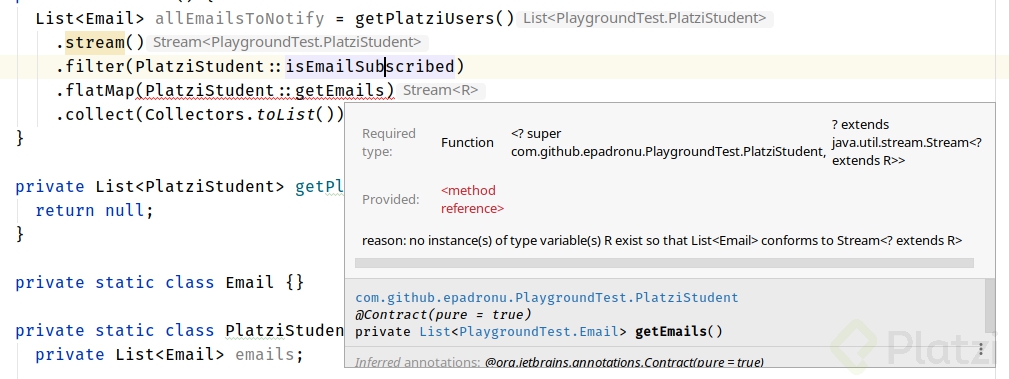Click the 'emails' field name
Image resolution: width=1009 pixels, height=379 pixels.
pyautogui.click(x=265, y=355)
